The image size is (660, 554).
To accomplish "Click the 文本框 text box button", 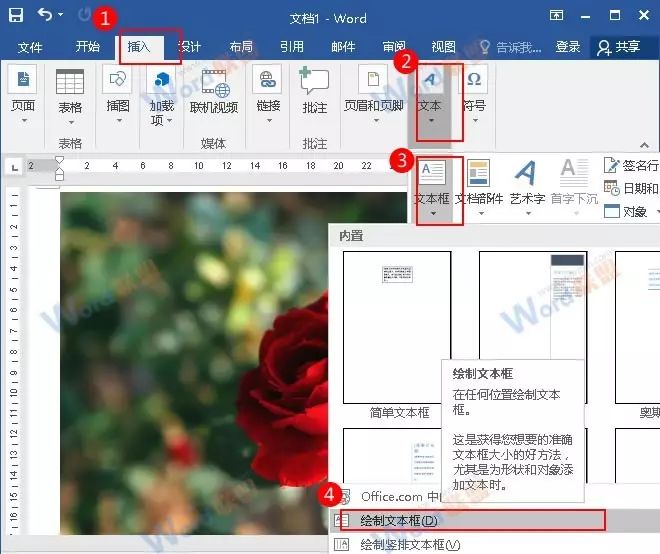I will pos(432,188).
